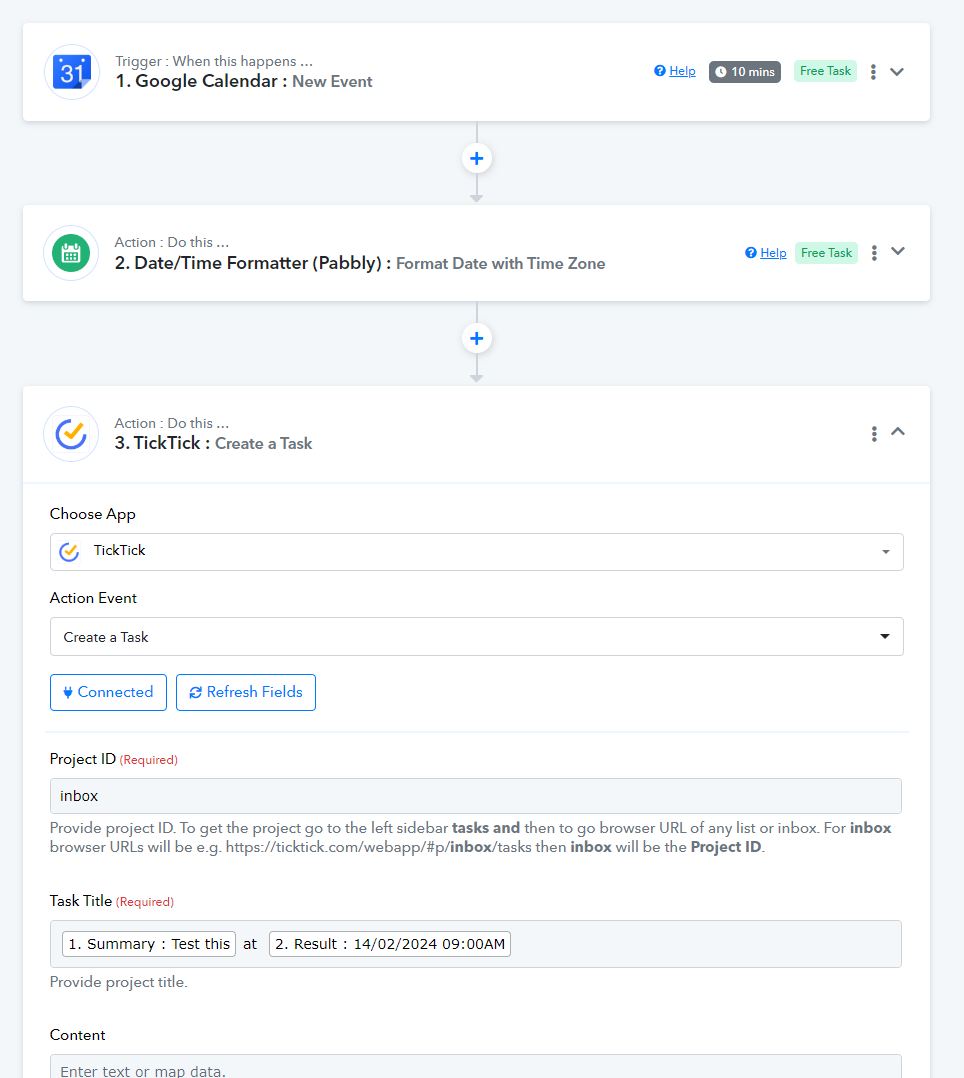
Task: Click the 10 mins polling badge
Action: tap(745, 72)
